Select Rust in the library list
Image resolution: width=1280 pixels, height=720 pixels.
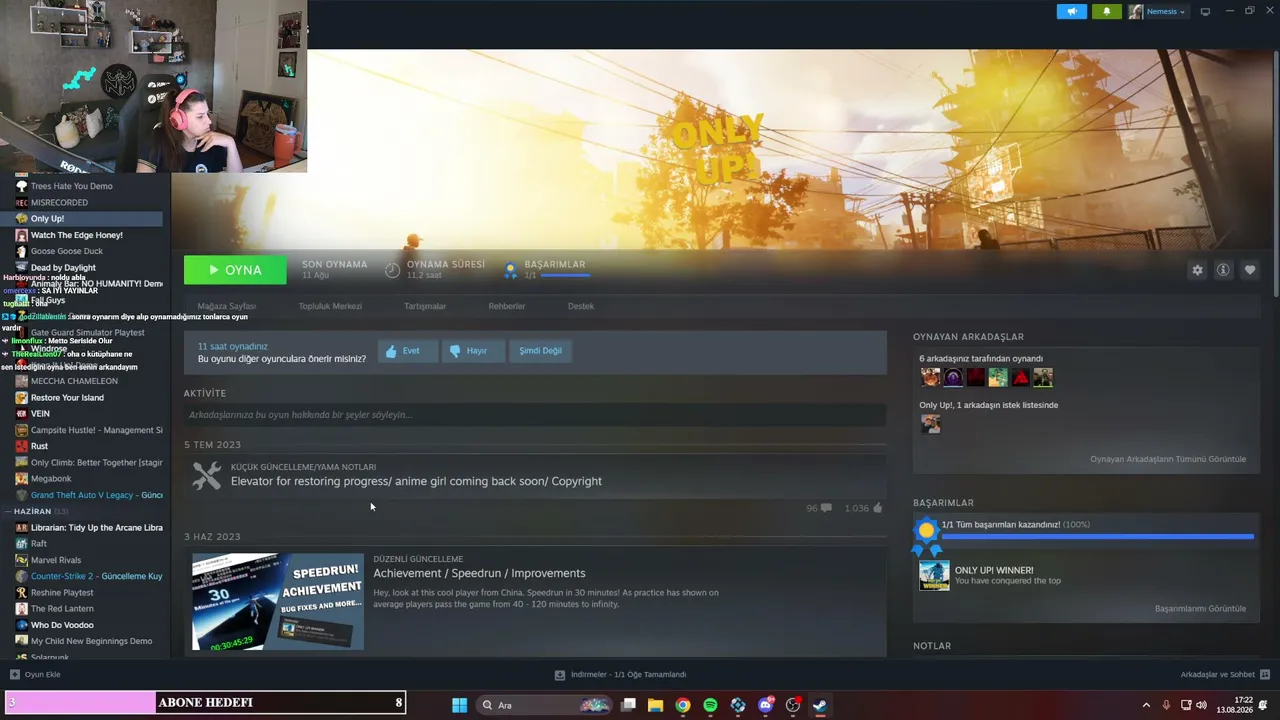pos(39,446)
